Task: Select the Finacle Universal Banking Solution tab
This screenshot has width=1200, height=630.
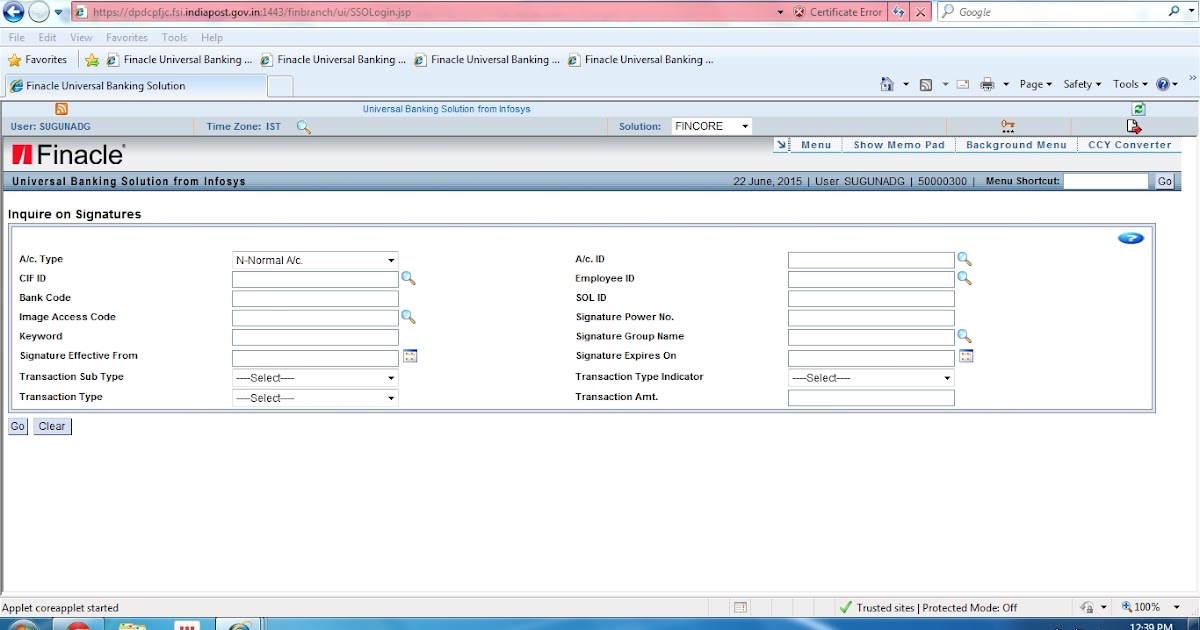Action: point(135,86)
